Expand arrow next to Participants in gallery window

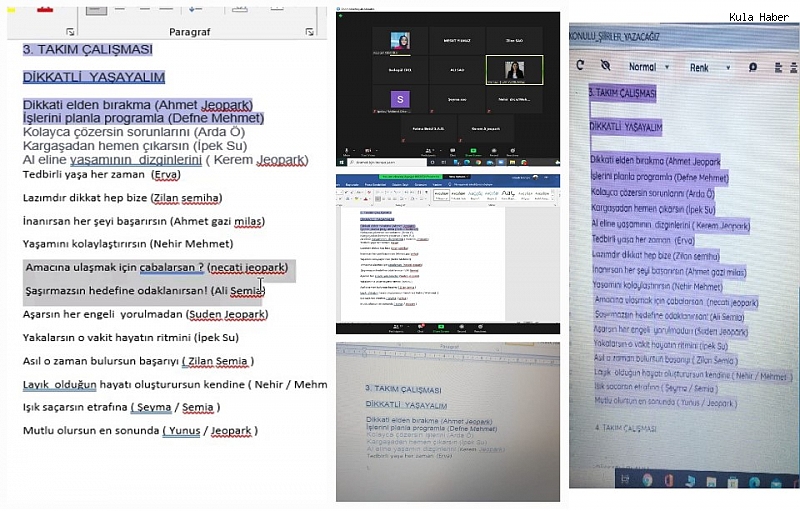click(x=441, y=150)
